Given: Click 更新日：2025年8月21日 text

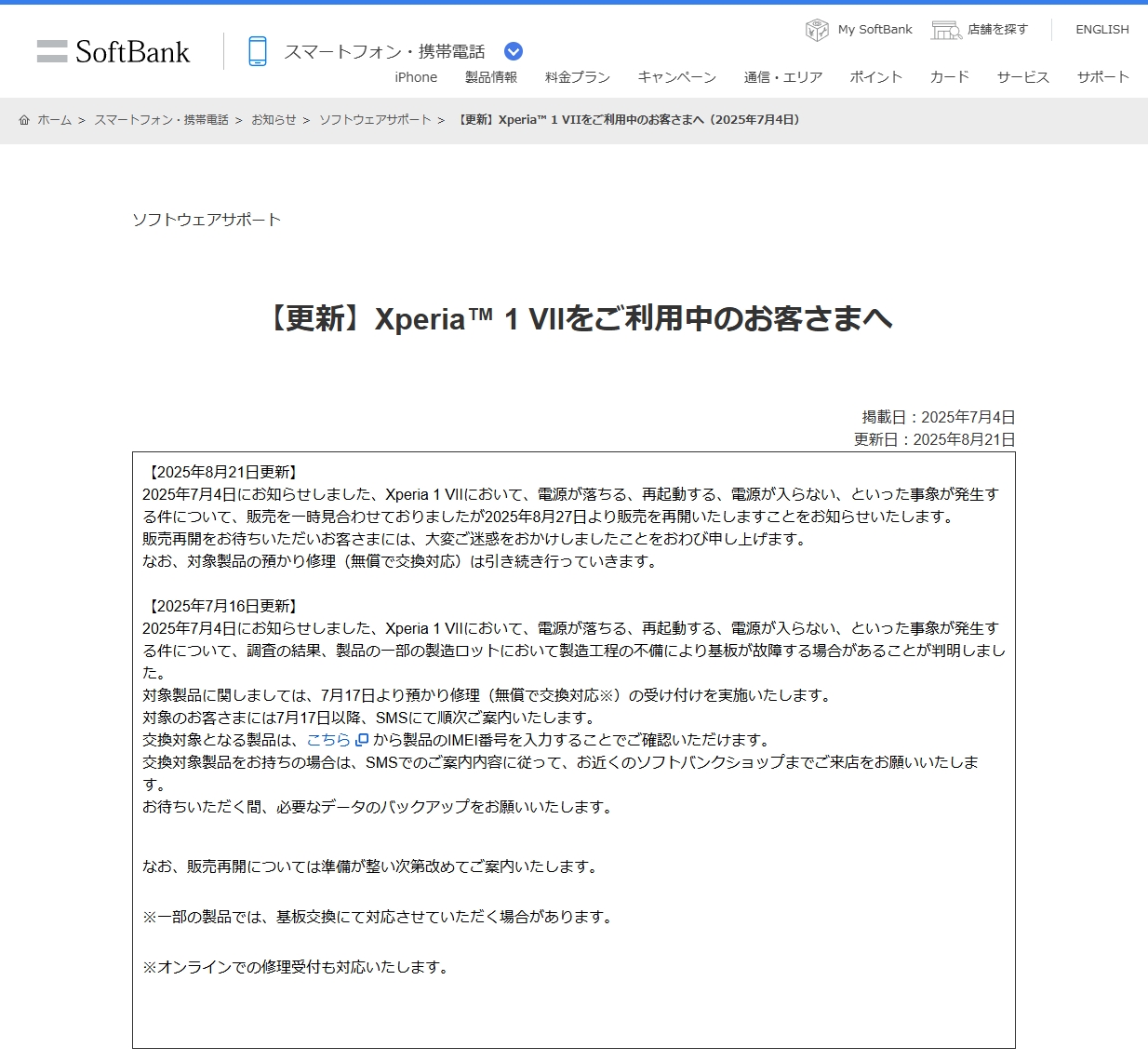Looking at the screenshot, I should (935, 439).
